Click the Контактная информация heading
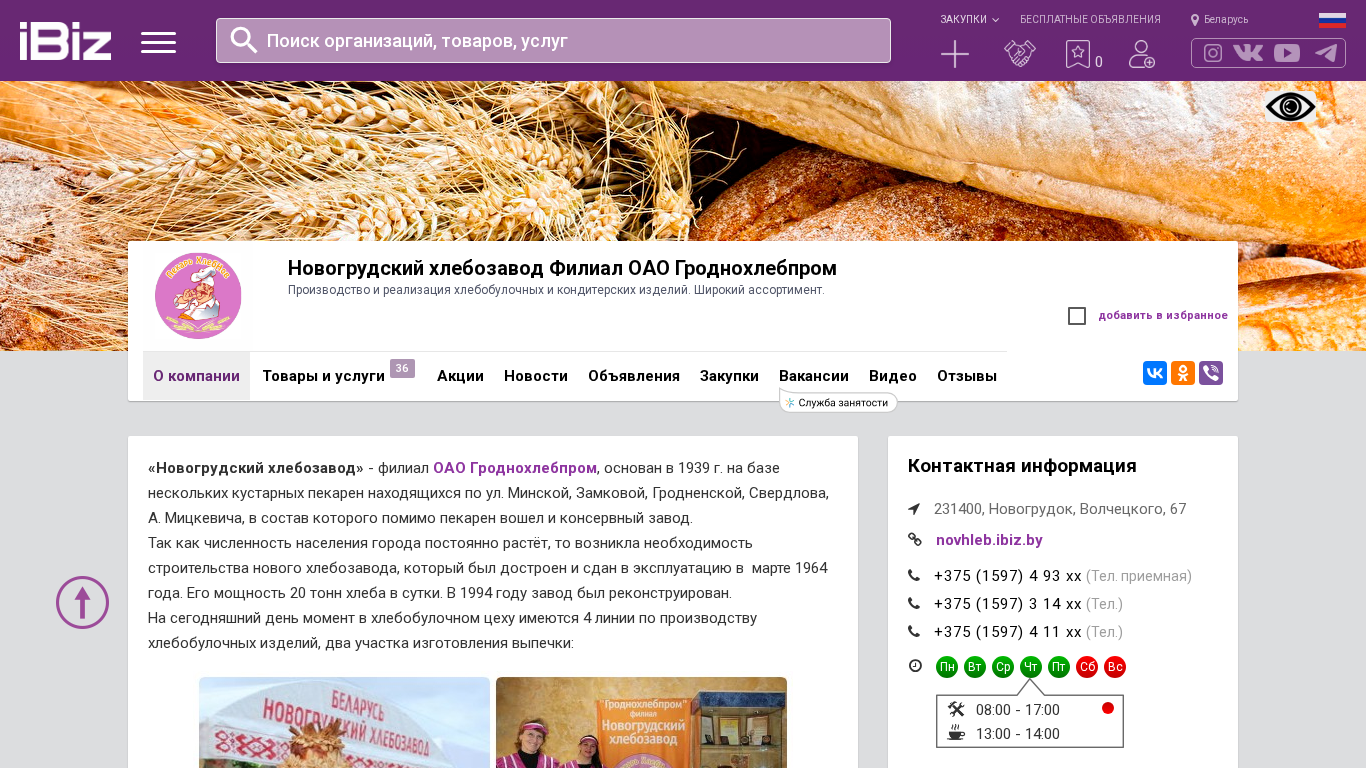Screen dimensions: 1366x768 1022,466
